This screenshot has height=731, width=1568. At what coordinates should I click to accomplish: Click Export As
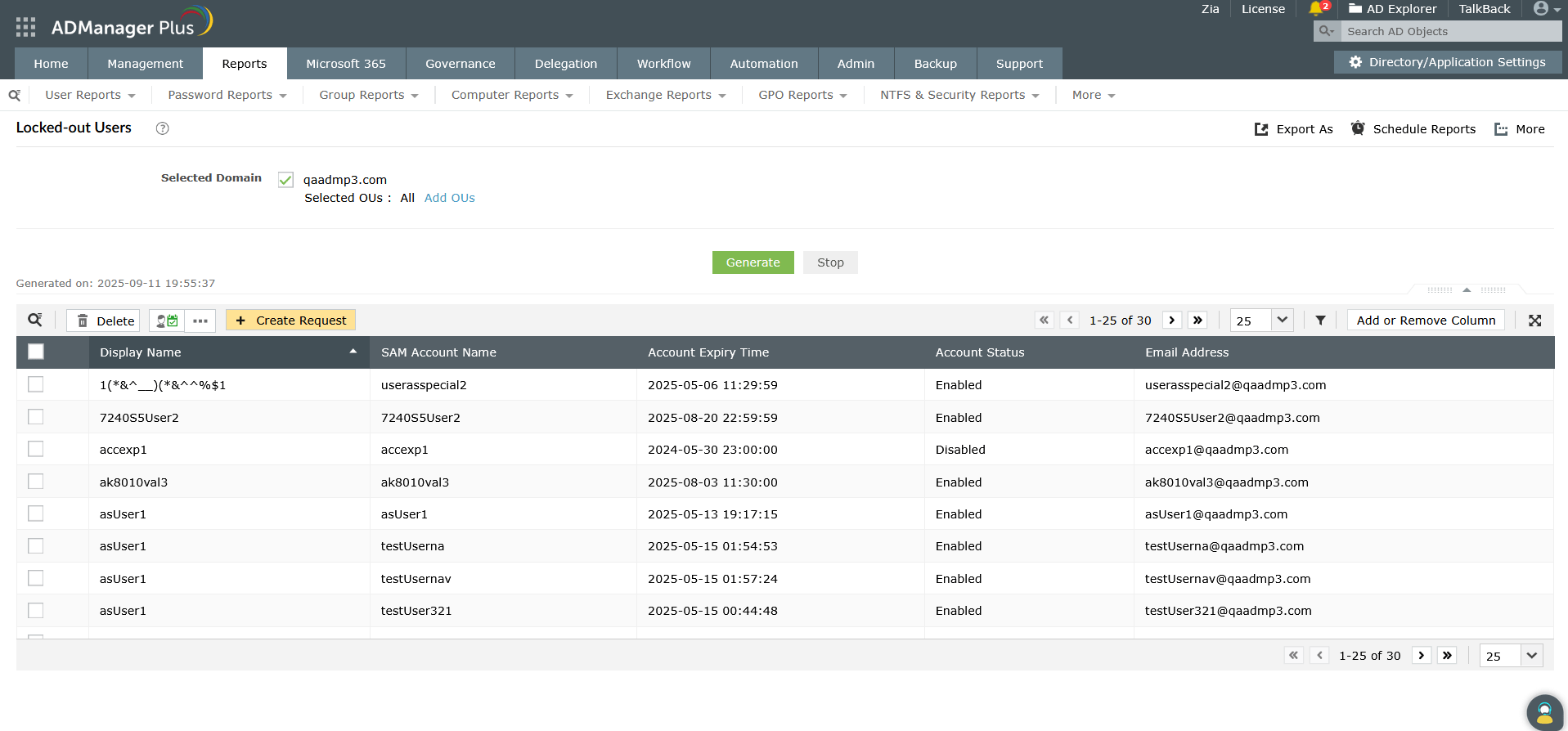click(x=1294, y=129)
